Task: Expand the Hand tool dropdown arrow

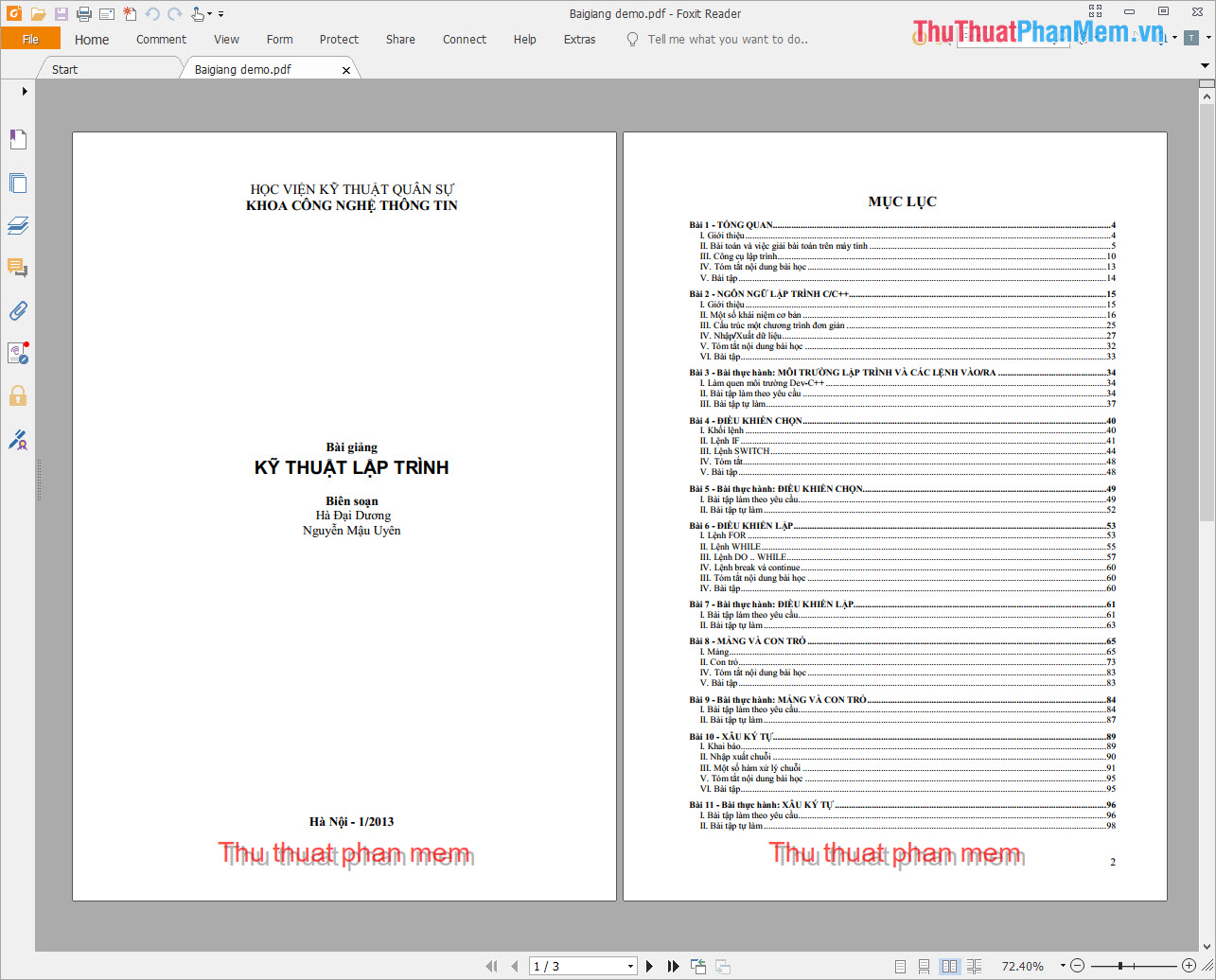Action: click(208, 12)
